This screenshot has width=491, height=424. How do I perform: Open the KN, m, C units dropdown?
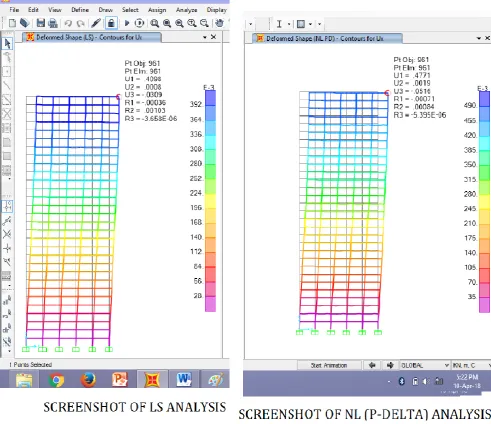pos(471,365)
